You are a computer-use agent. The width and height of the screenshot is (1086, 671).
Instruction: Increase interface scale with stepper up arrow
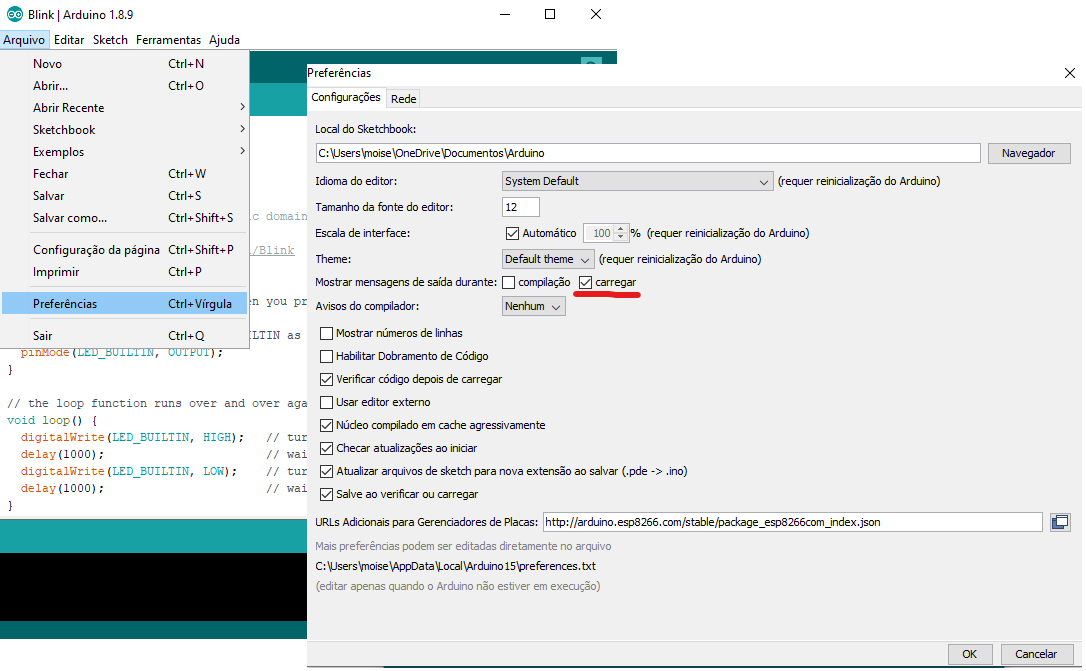621,229
